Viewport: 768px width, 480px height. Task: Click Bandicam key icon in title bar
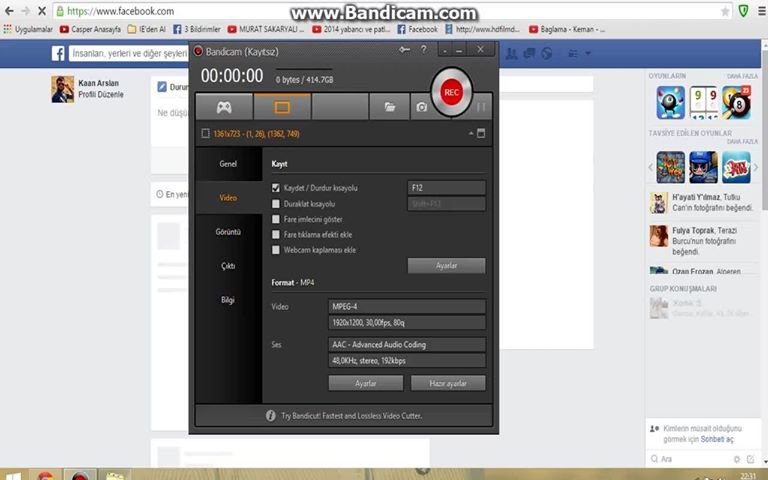pyautogui.click(x=404, y=49)
